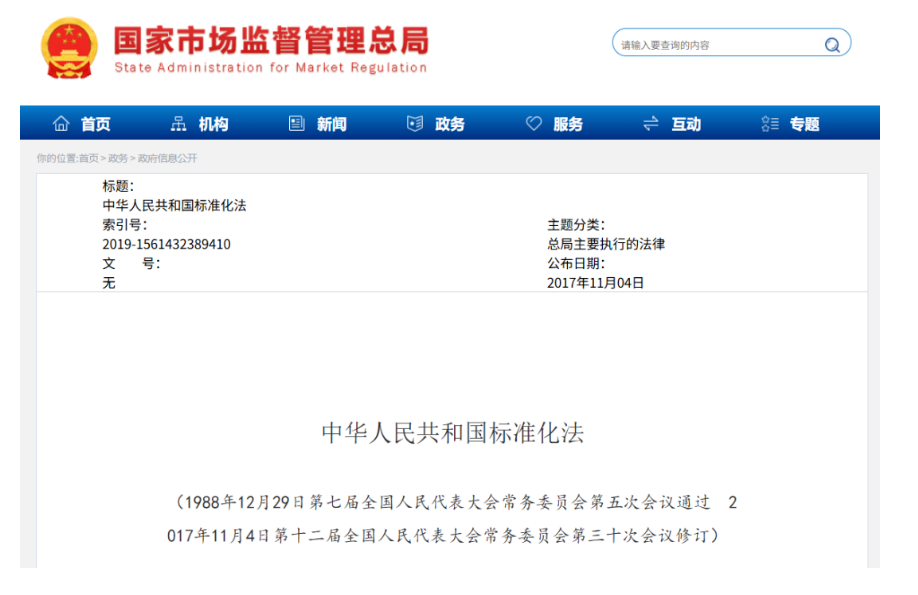This screenshot has height=595, width=918.
Task: Click the document icon beside 政务
Action: pyautogui.click(x=415, y=124)
